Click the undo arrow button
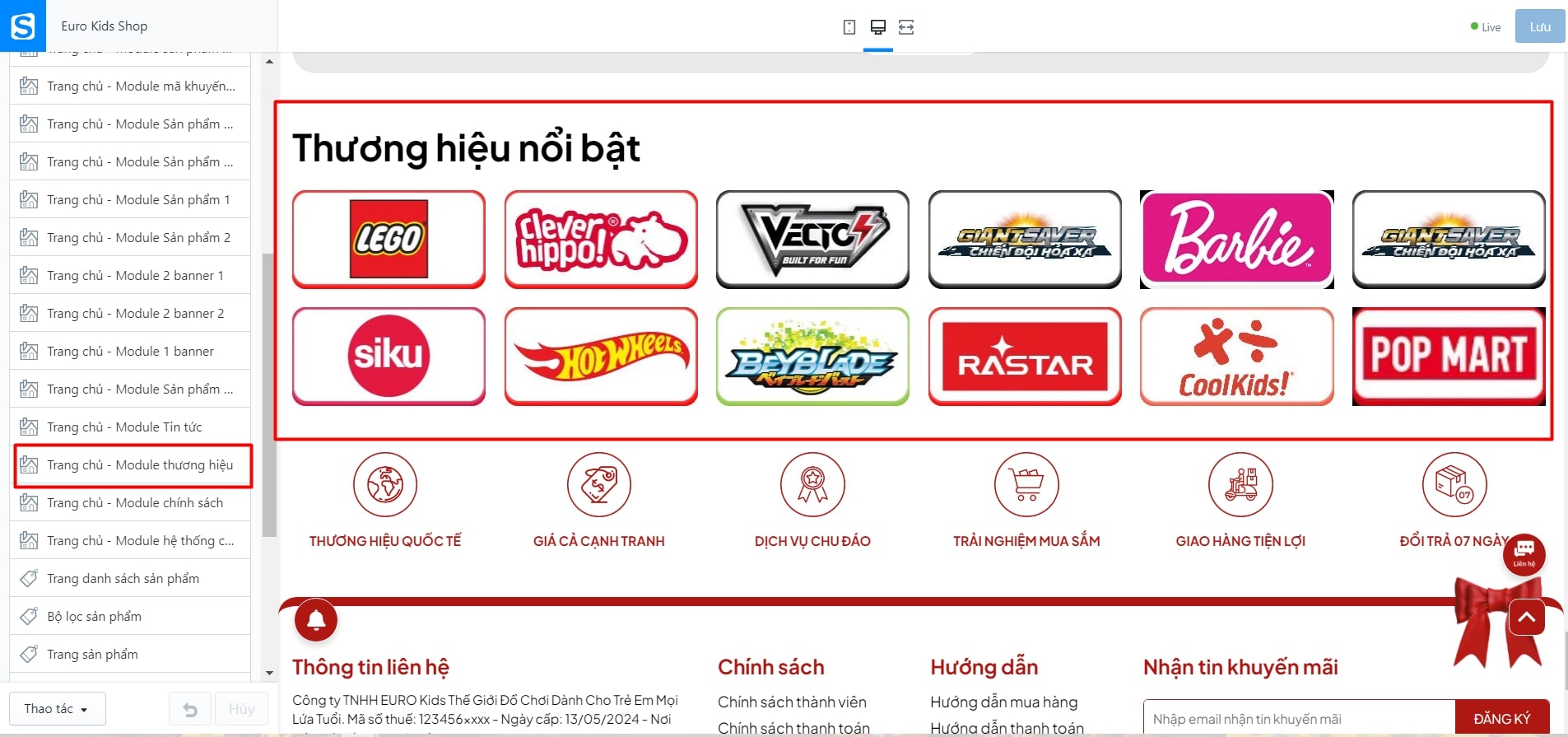The width and height of the screenshot is (1568, 737). tap(190, 709)
